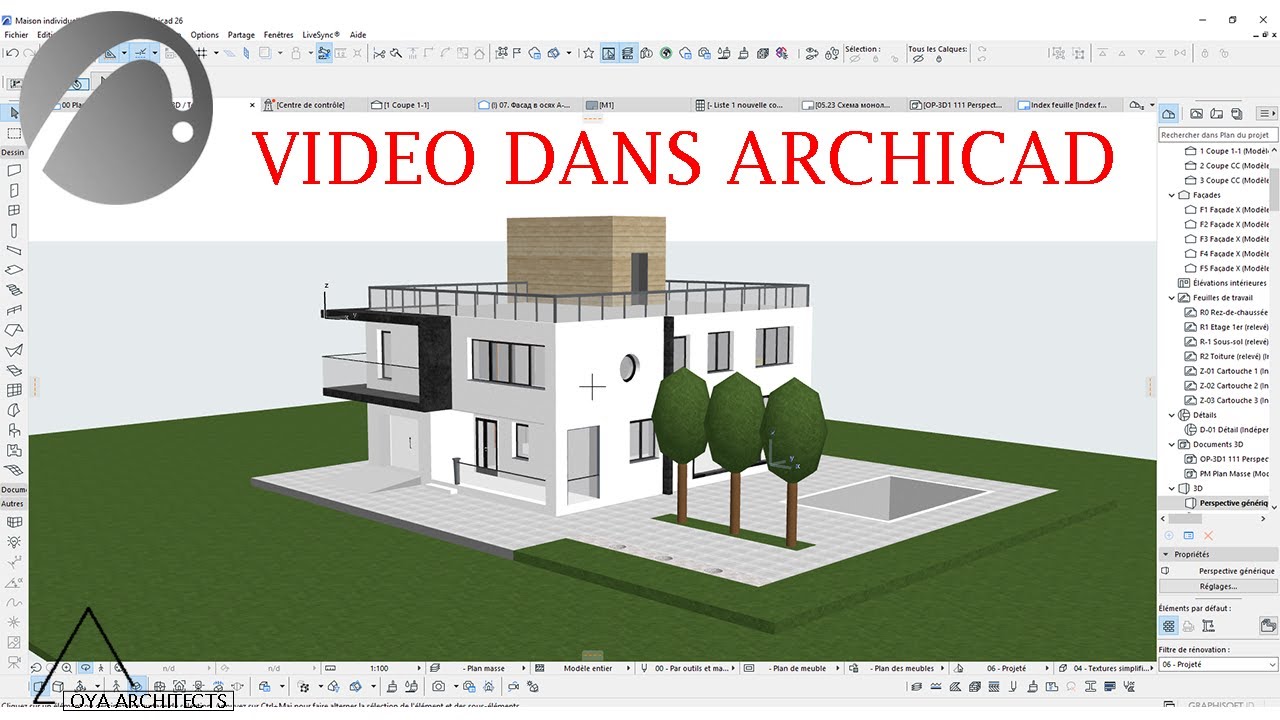The width and height of the screenshot is (1280, 720).
Task: Toggle Tous les Calques visibility eye
Action: click(918, 59)
